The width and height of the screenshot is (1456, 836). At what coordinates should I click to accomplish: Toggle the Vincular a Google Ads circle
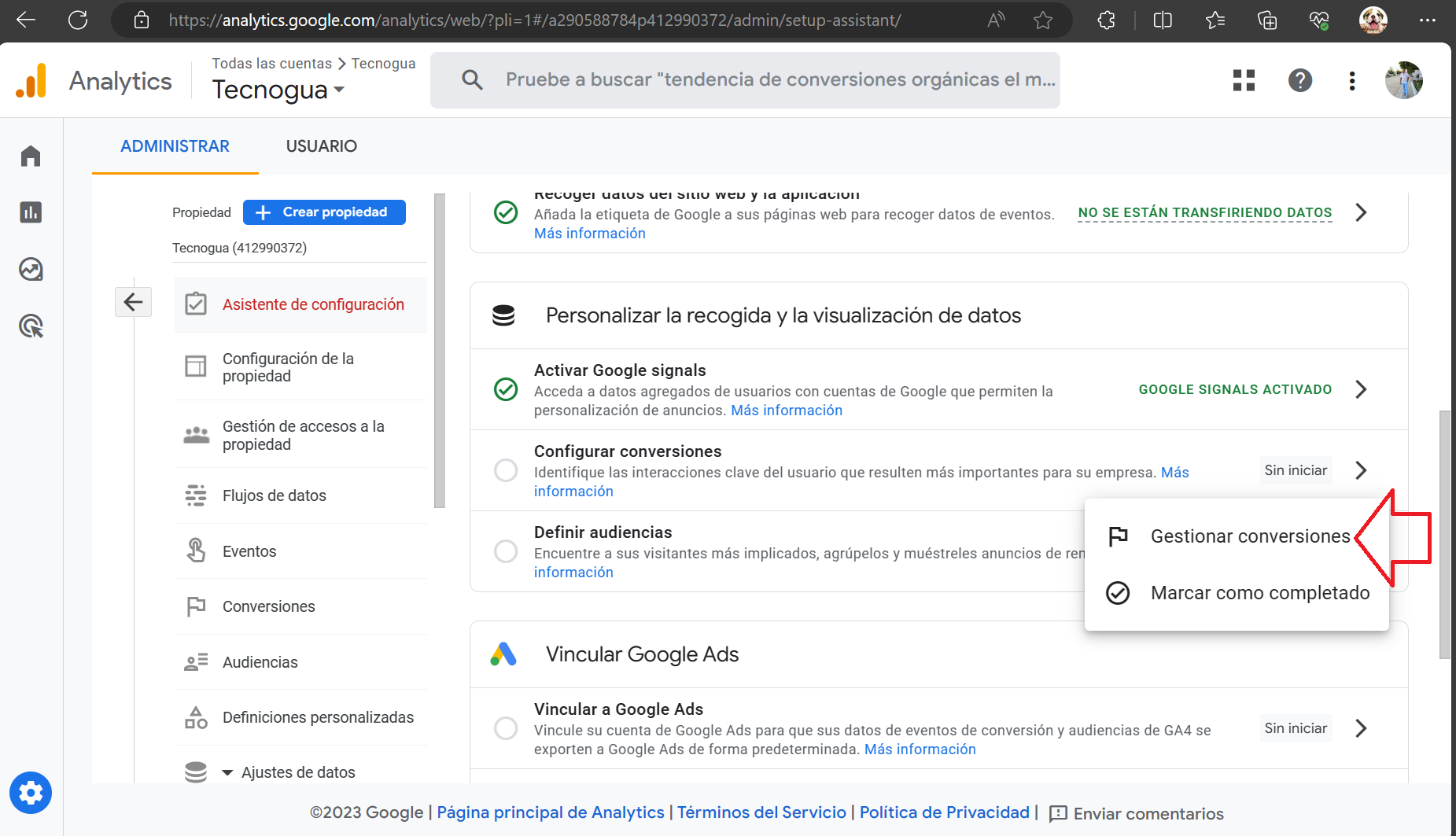pyautogui.click(x=506, y=728)
